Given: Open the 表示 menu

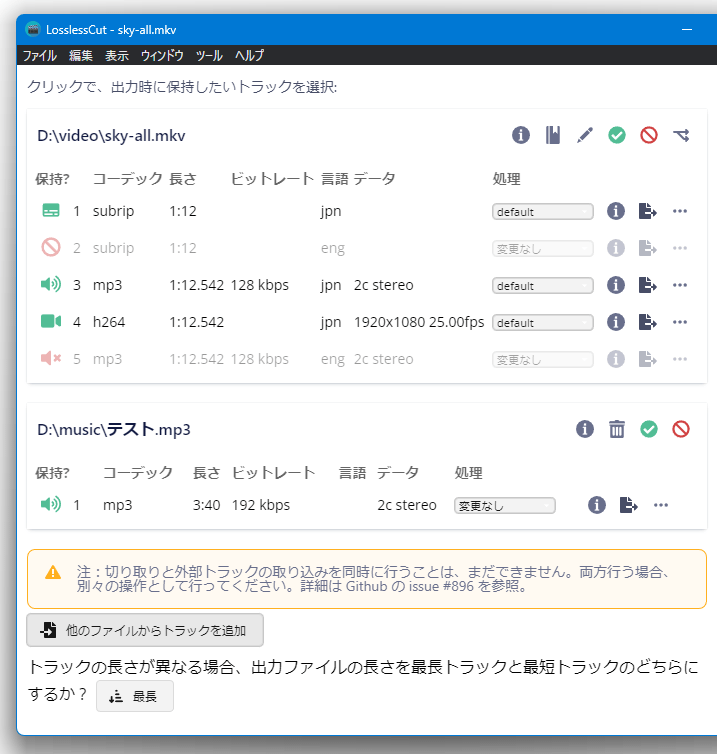Looking at the screenshot, I should (x=117, y=55).
